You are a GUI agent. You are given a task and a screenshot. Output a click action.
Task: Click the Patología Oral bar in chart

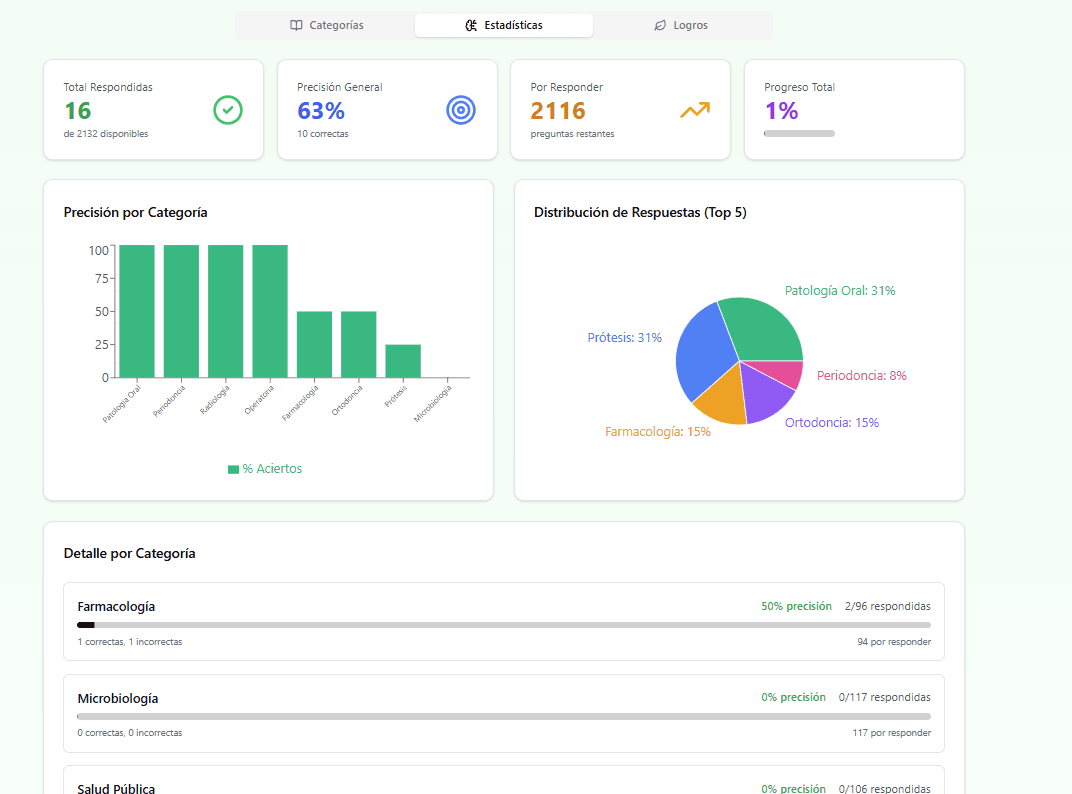click(x=137, y=311)
